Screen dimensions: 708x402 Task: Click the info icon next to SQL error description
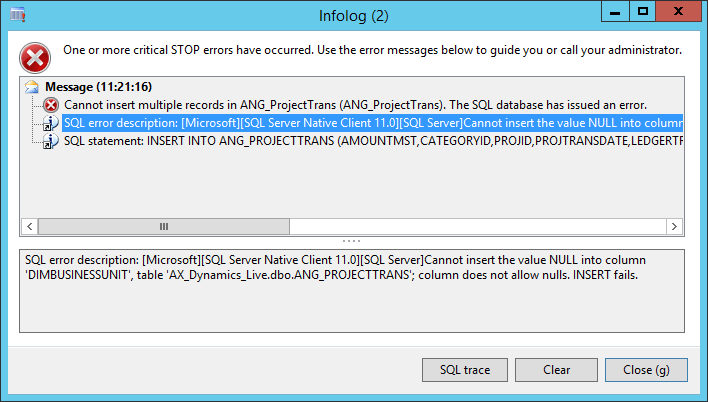click(50, 123)
